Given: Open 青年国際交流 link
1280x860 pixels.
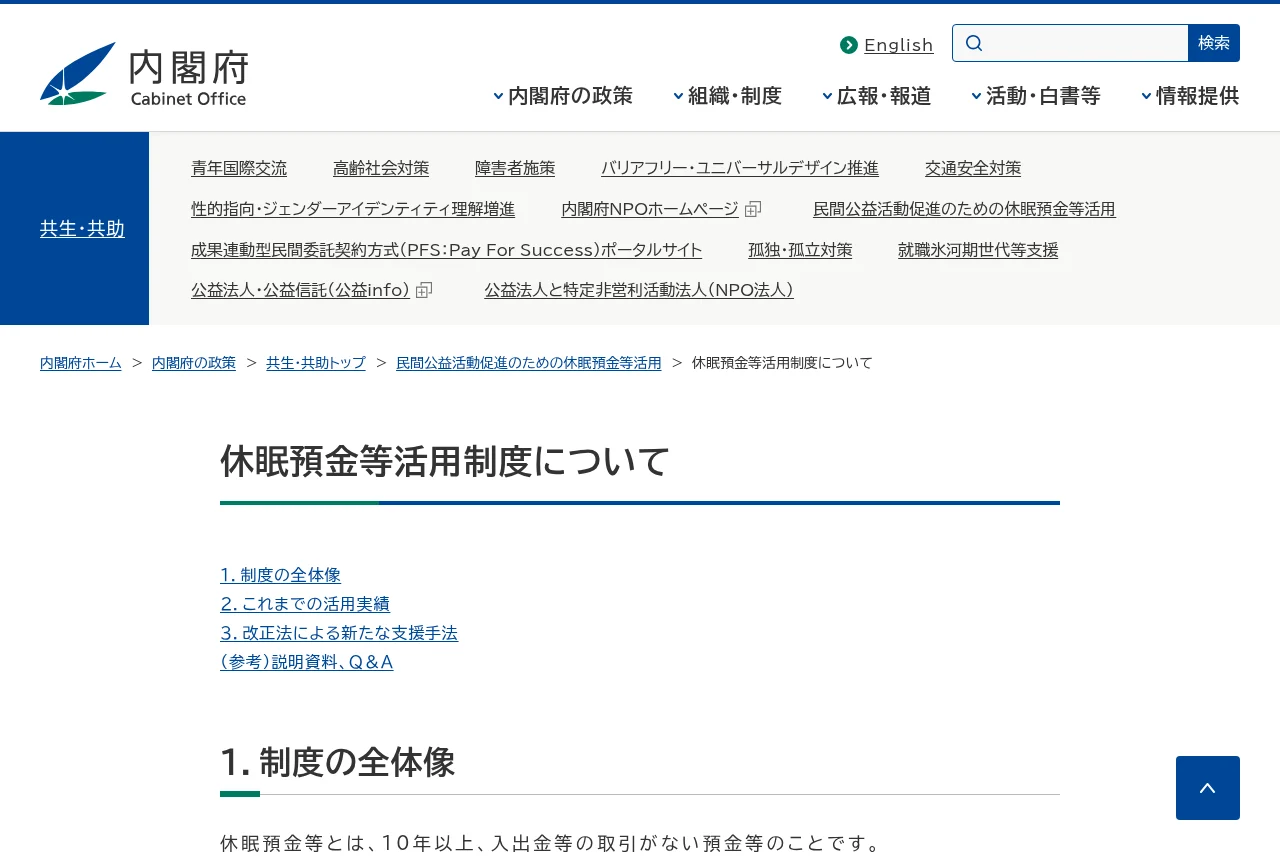Looking at the screenshot, I should tap(239, 168).
